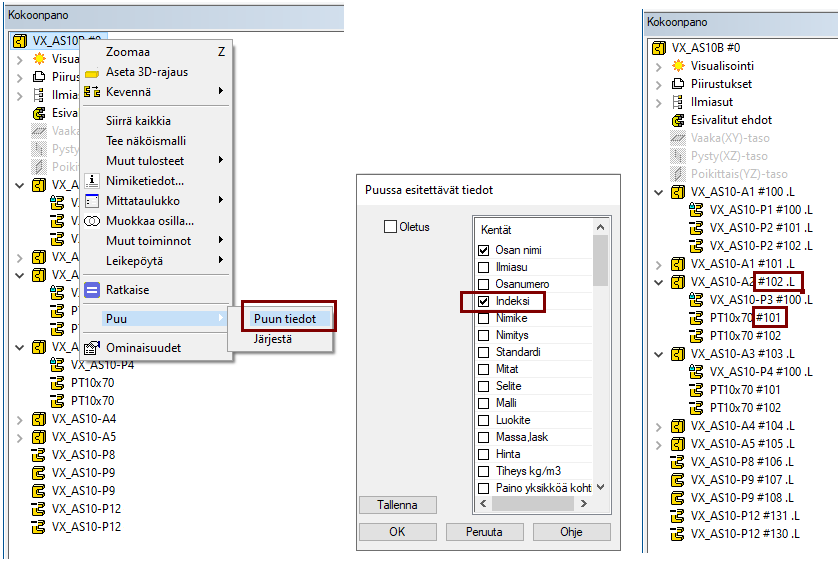This screenshot has height=562, width=838.
Task: Click the Peruuta button
Action: click(485, 532)
